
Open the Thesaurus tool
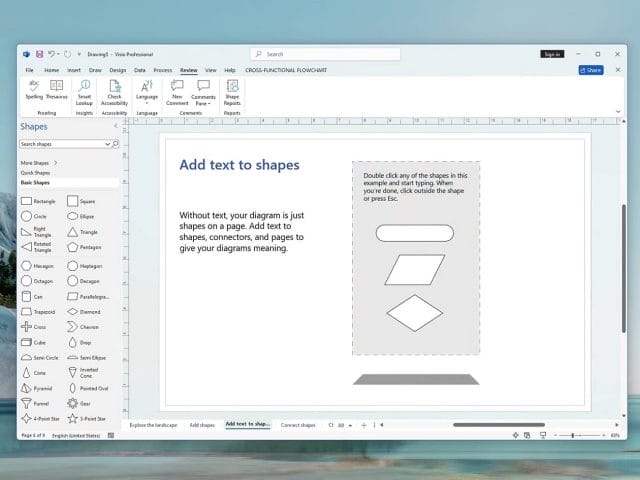tap(57, 91)
